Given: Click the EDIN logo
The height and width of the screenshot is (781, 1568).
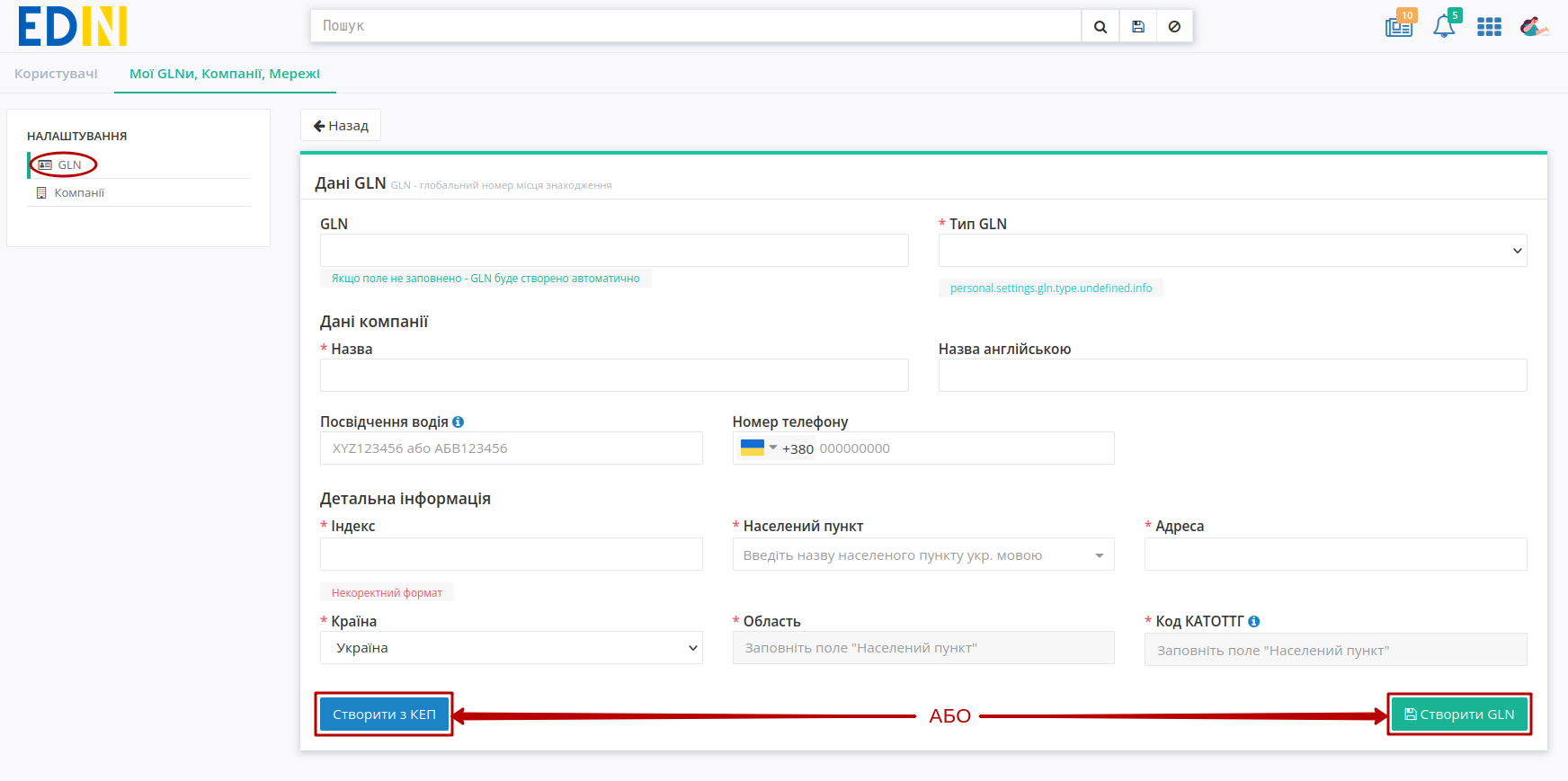Looking at the screenshot, I should click(x=73, y=26).
